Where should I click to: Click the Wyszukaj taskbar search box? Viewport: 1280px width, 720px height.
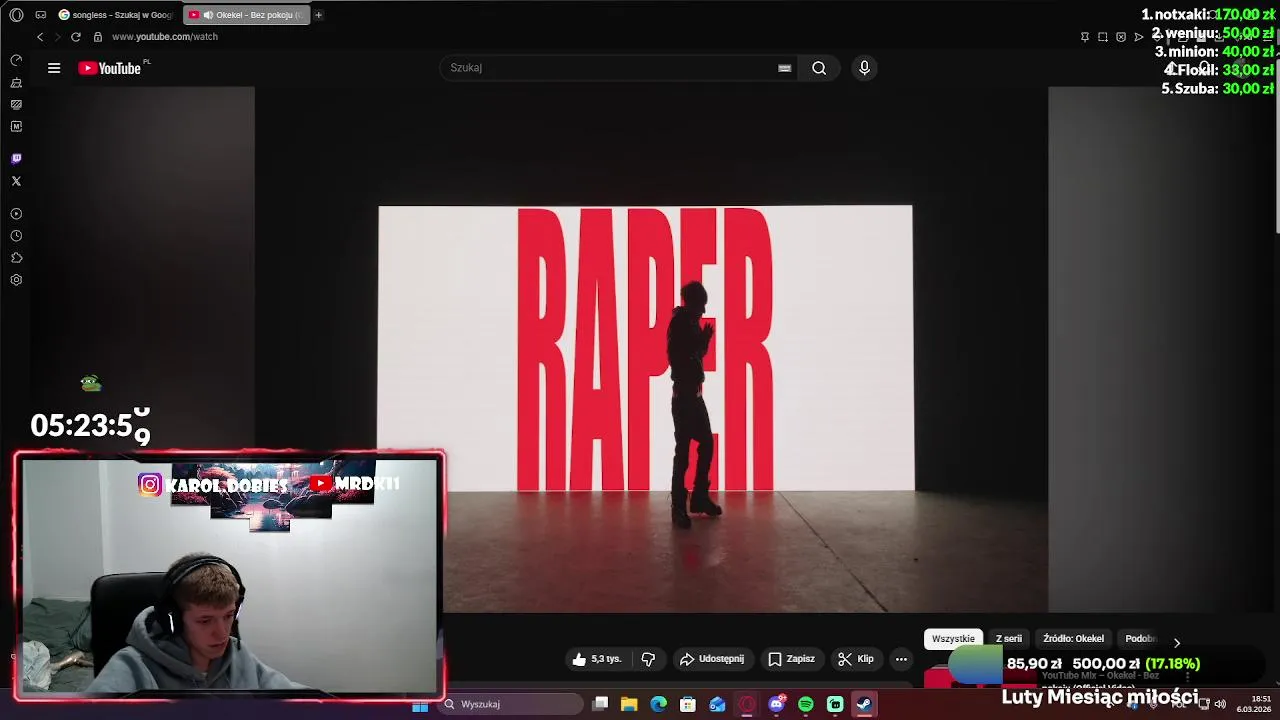click(x=512, y=704)
